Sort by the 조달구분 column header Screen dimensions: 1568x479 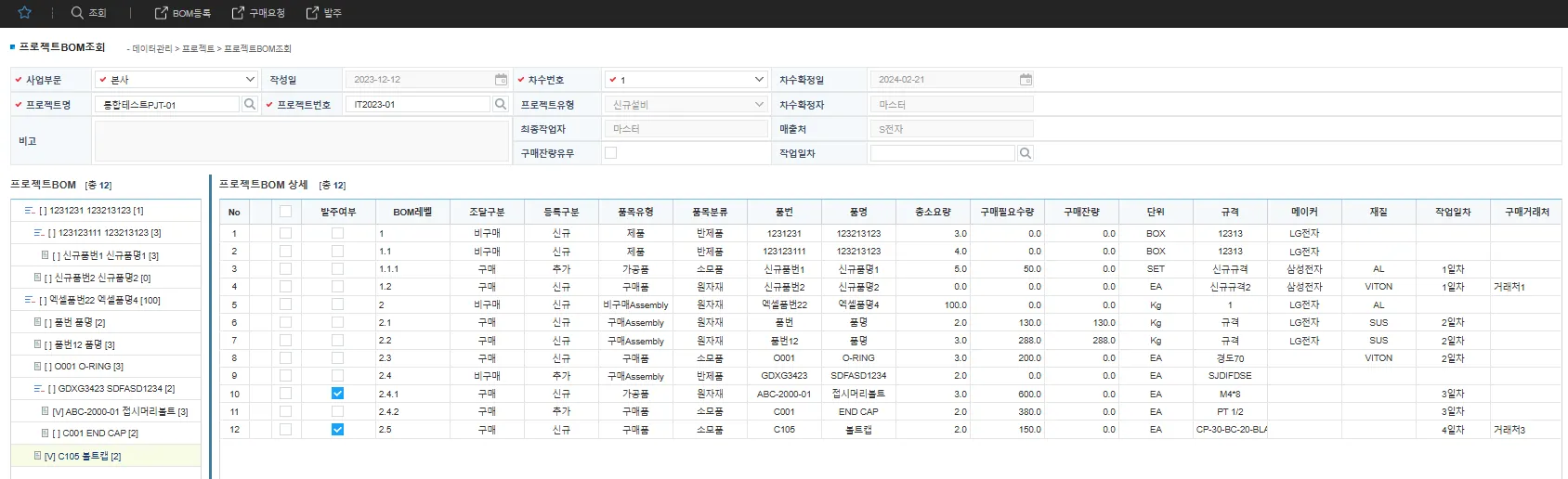tap(487, 212)
